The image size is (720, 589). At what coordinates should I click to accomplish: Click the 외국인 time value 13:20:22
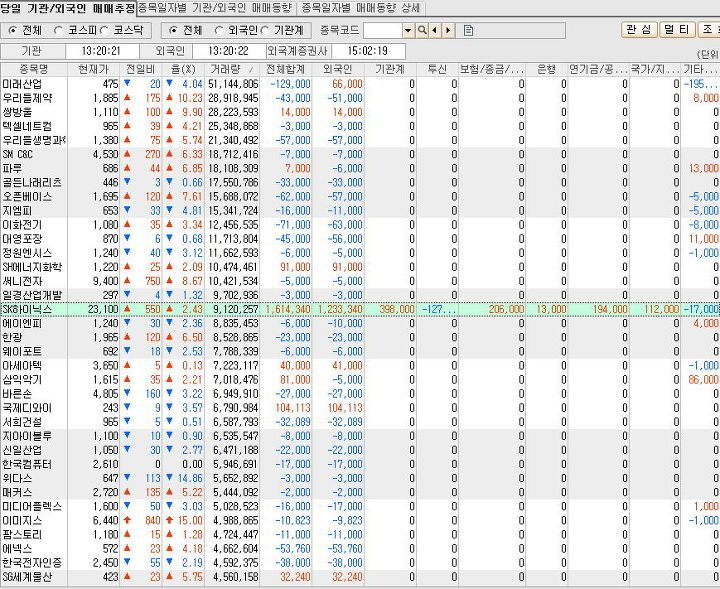coord(228,51)
